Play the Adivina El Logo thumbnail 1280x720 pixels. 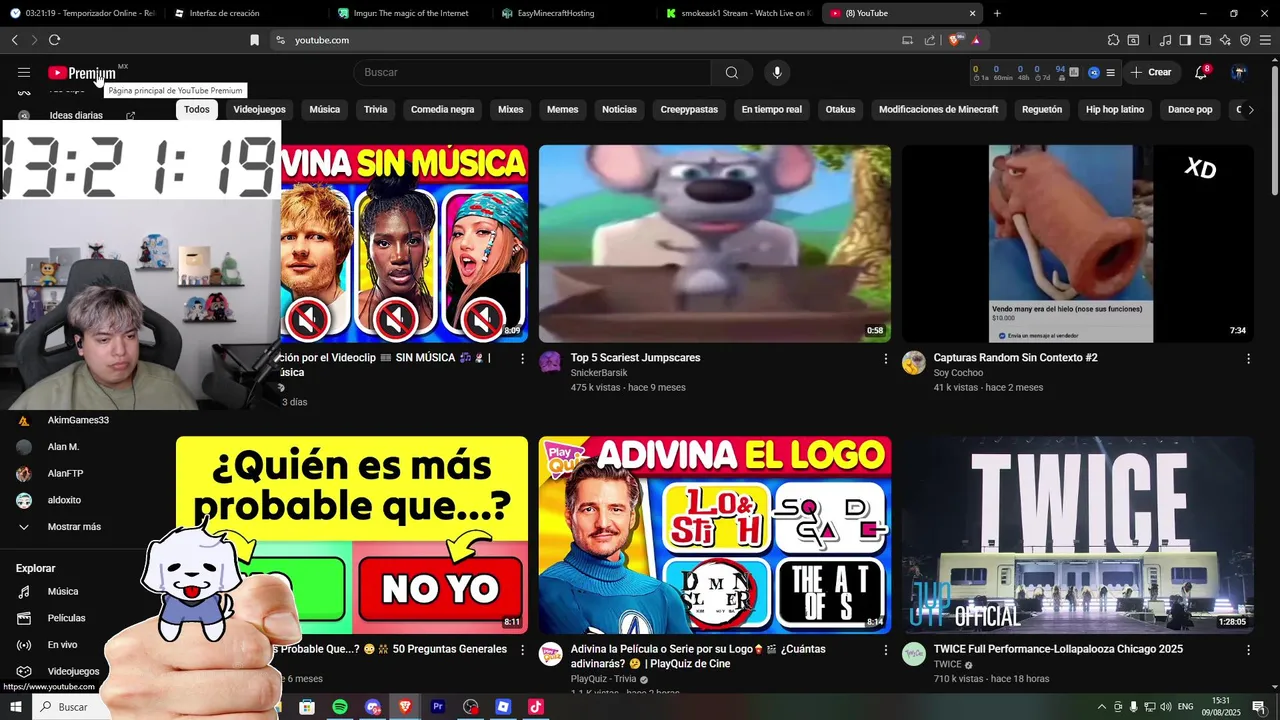715,535
